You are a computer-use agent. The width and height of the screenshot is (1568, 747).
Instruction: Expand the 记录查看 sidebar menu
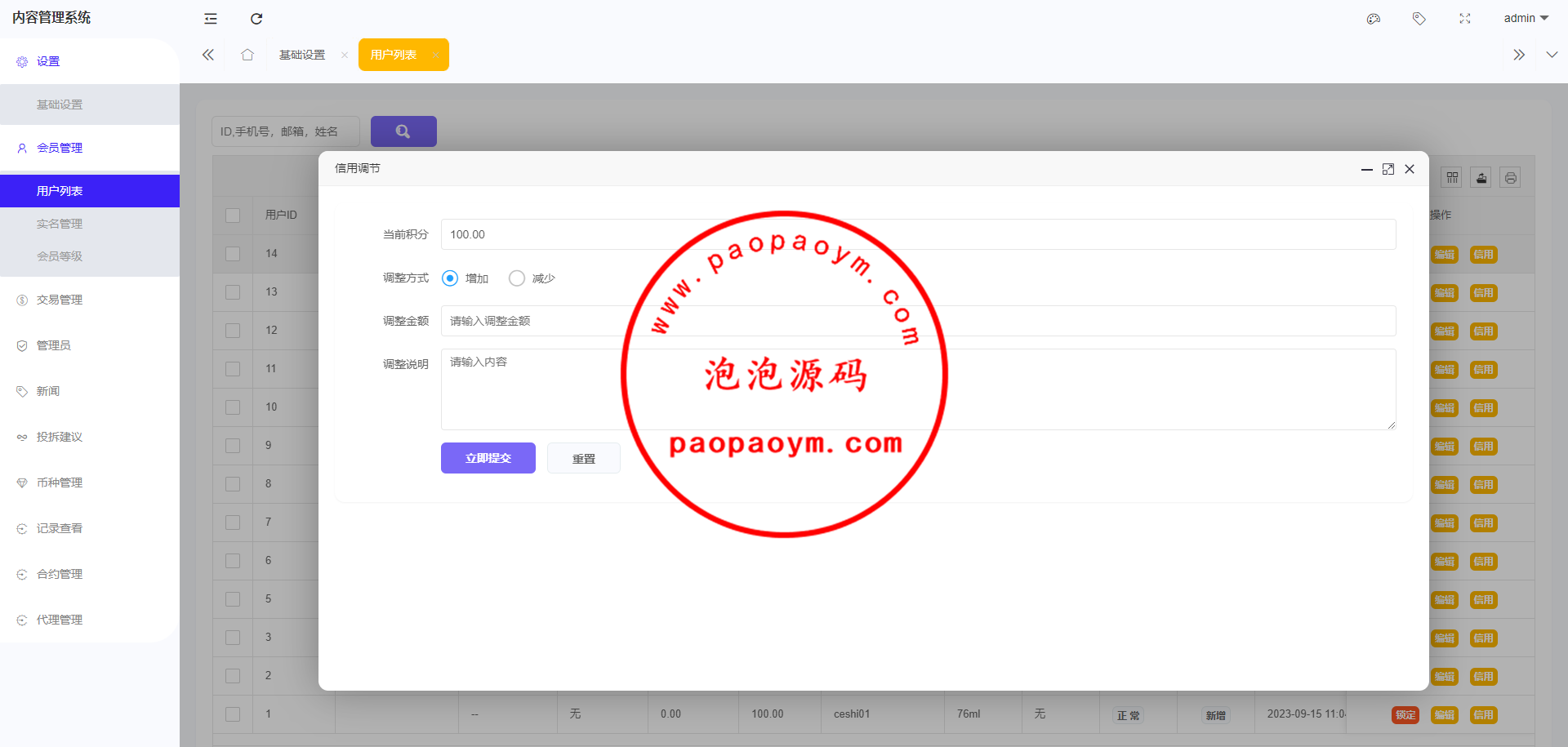click(90, 528)
